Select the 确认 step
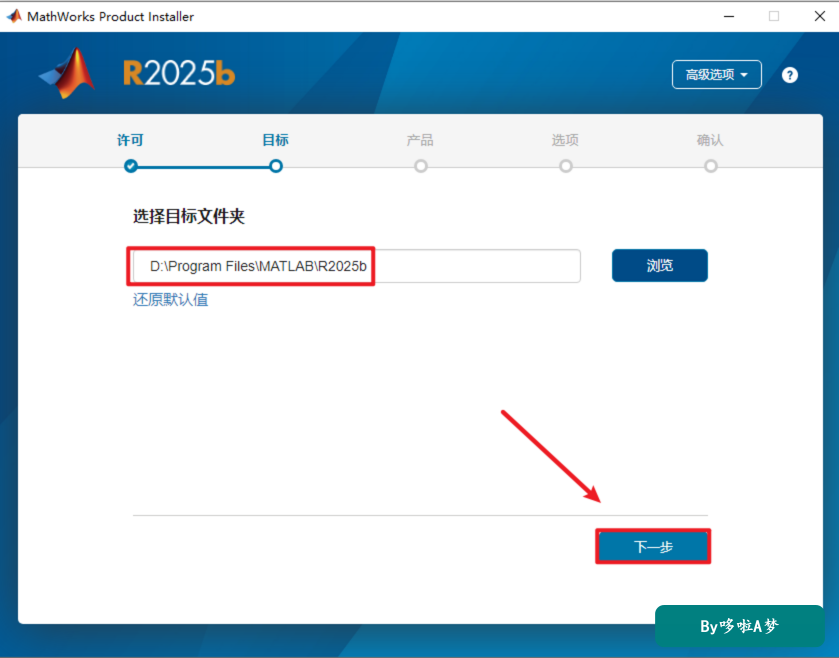Screen dimensions: 839x658 [710, 140]
